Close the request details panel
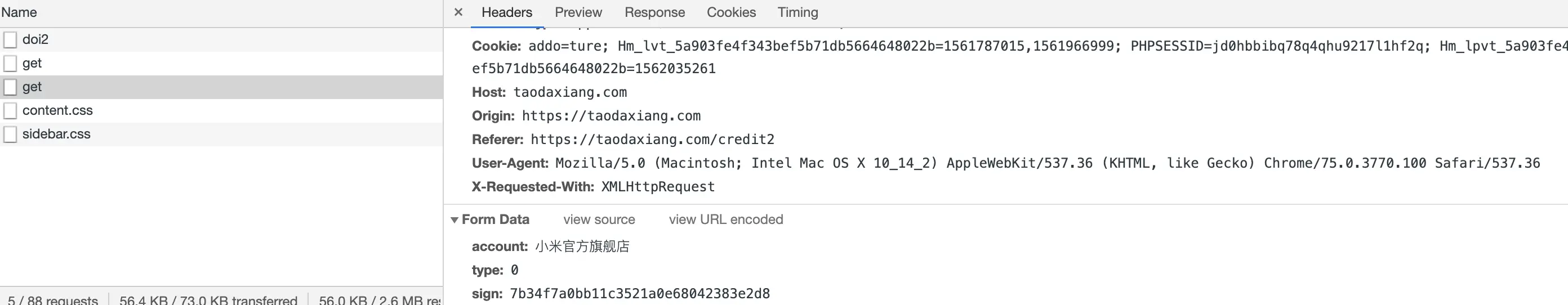The image size is (1568, 305). [x=458, y=12]
